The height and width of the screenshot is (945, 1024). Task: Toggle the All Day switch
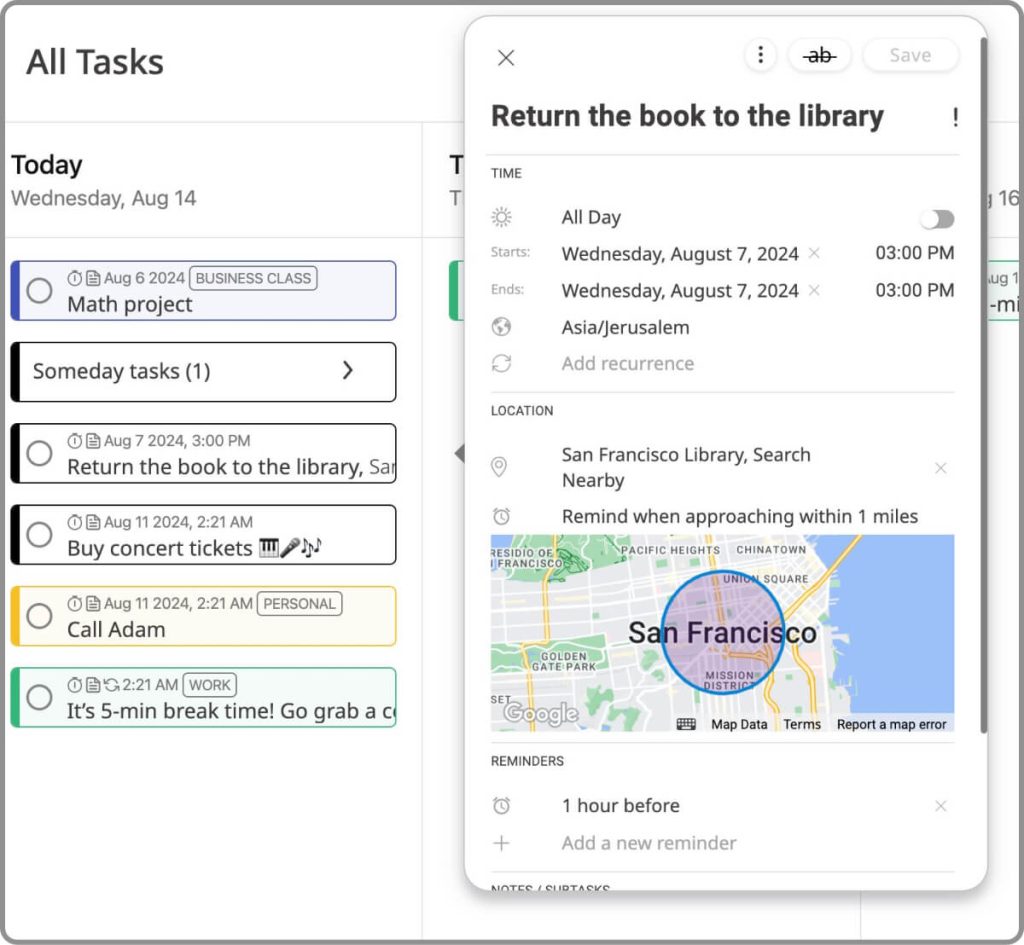937,219
